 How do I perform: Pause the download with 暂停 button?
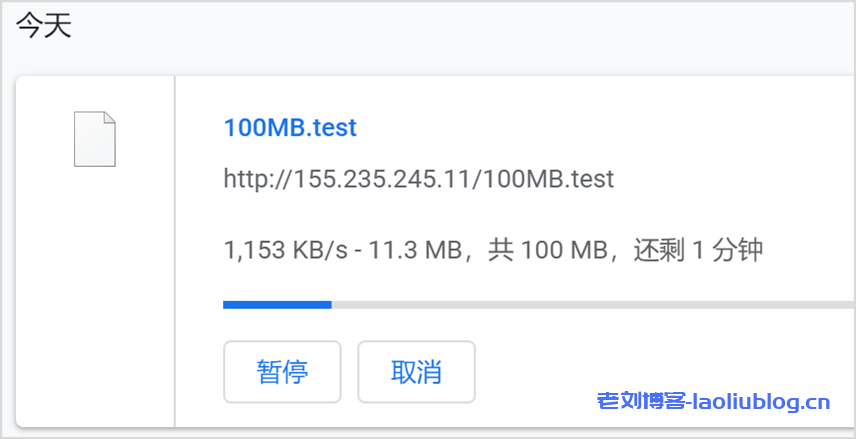coord(282,372)
